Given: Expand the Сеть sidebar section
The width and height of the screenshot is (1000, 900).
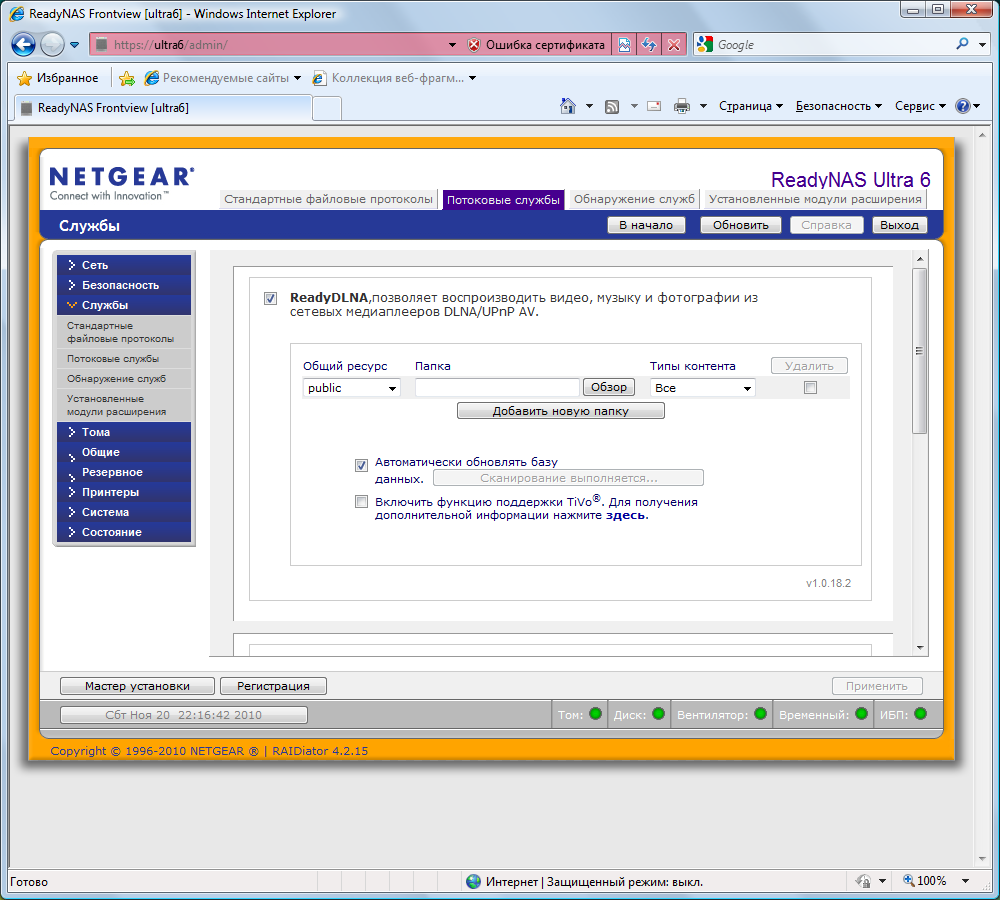Looking at the screenshot, I should tap(124, 265).
